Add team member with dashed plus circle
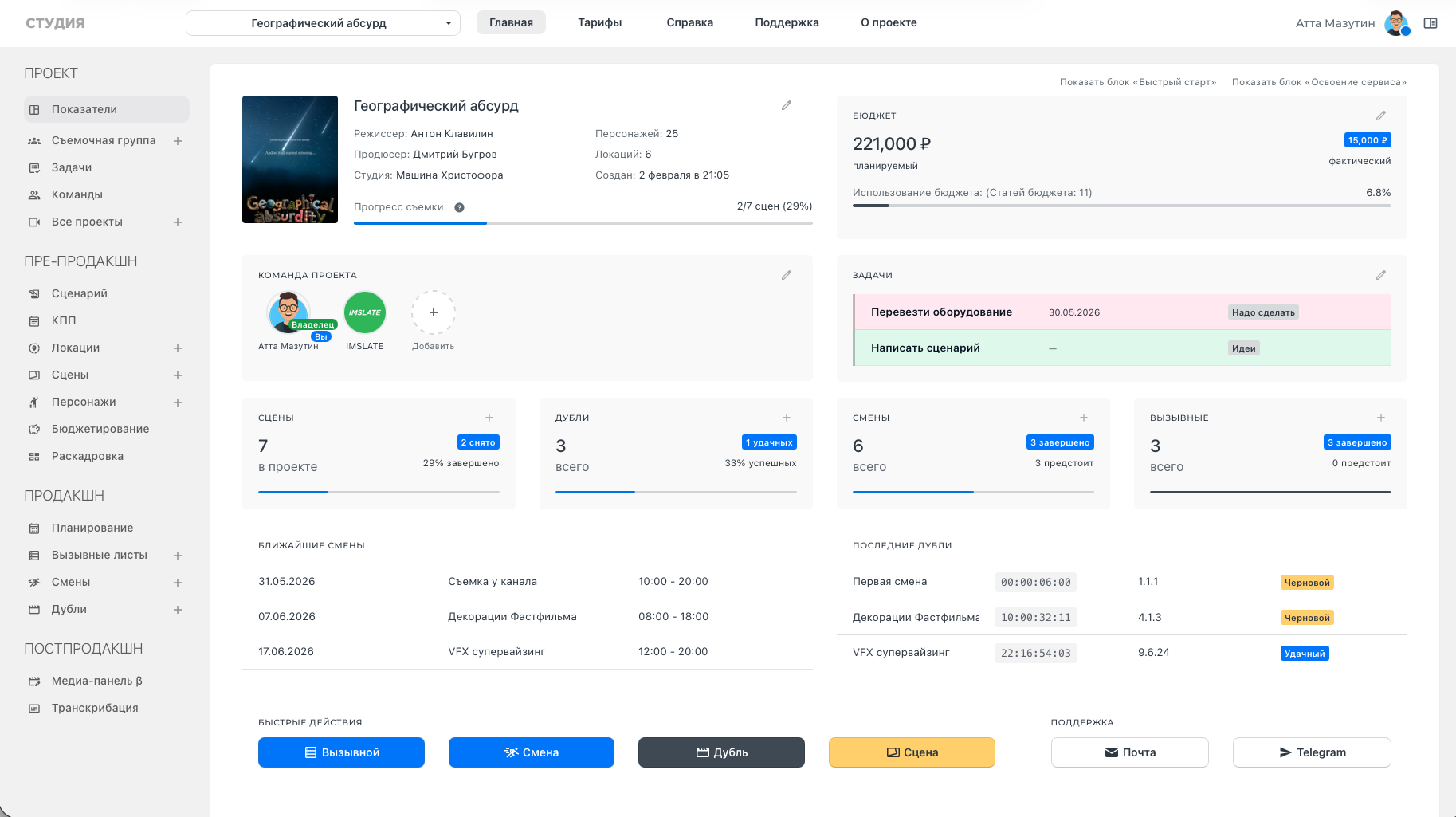Image resolution: width=1456 pixels, height=817 pixels. coord(434,312)
